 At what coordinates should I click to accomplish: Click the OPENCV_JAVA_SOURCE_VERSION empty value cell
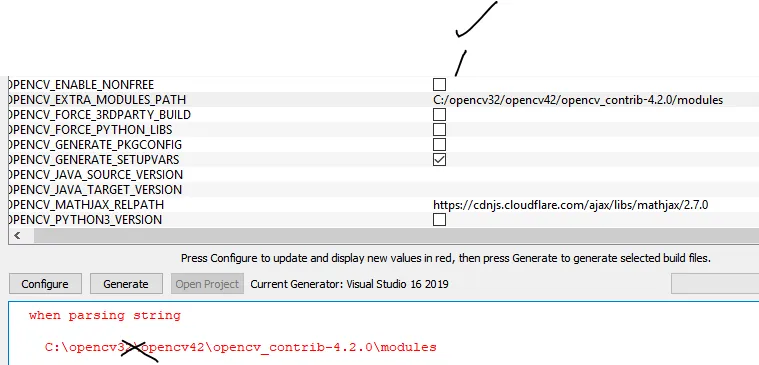point(595,175)
